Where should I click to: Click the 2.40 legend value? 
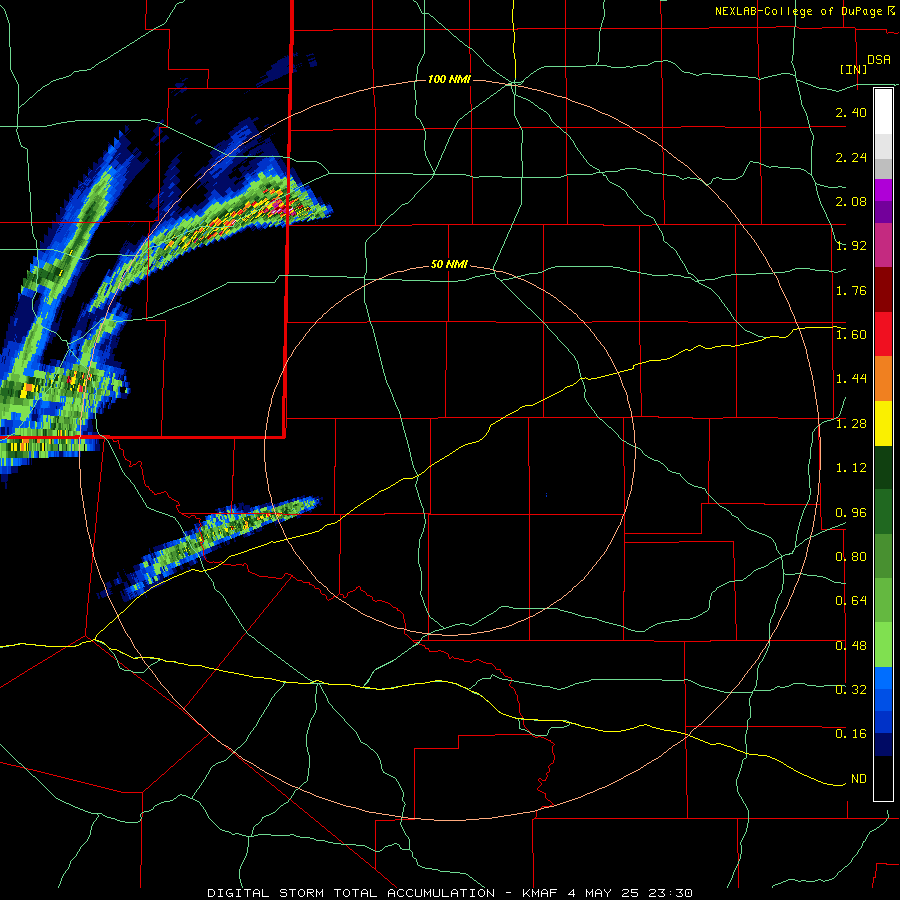851,112
